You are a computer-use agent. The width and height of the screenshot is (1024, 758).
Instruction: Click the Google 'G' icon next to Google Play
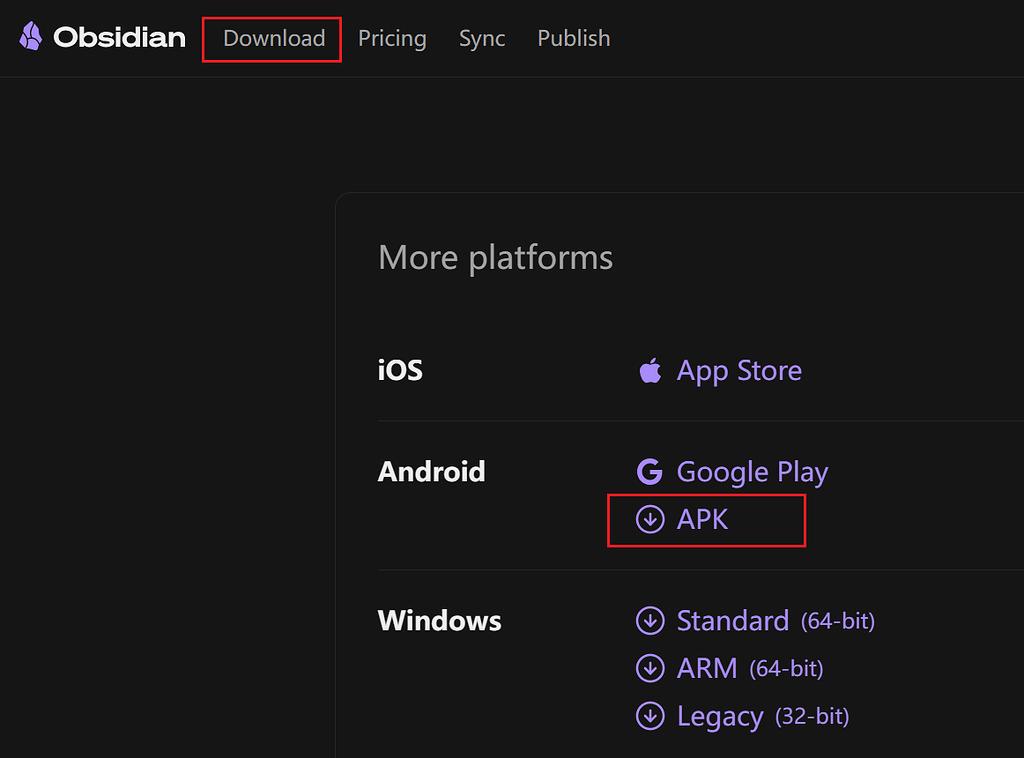click(x=650, y=471)
